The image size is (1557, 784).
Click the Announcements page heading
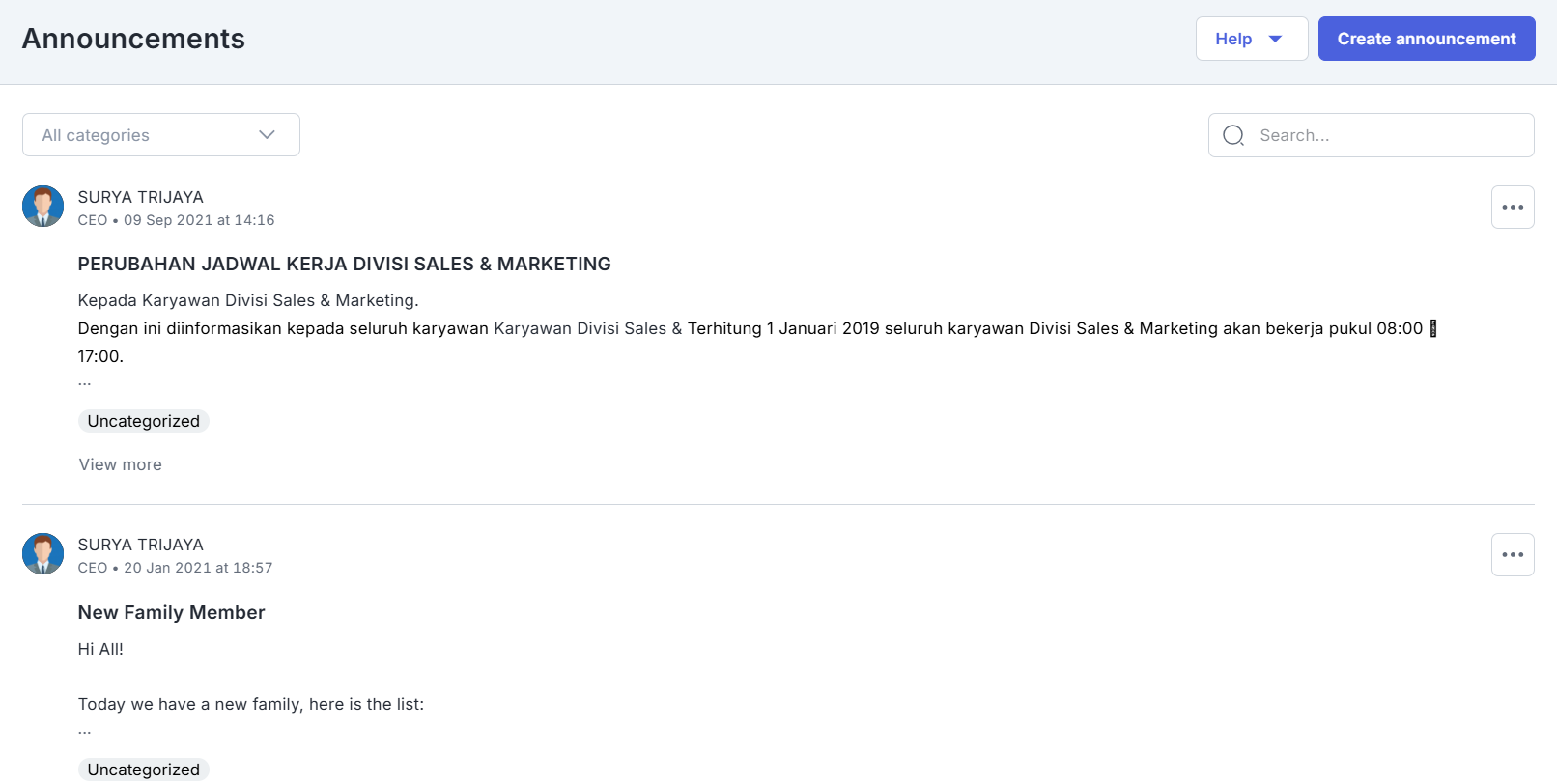pyautogui.click(x=133, y=39)
